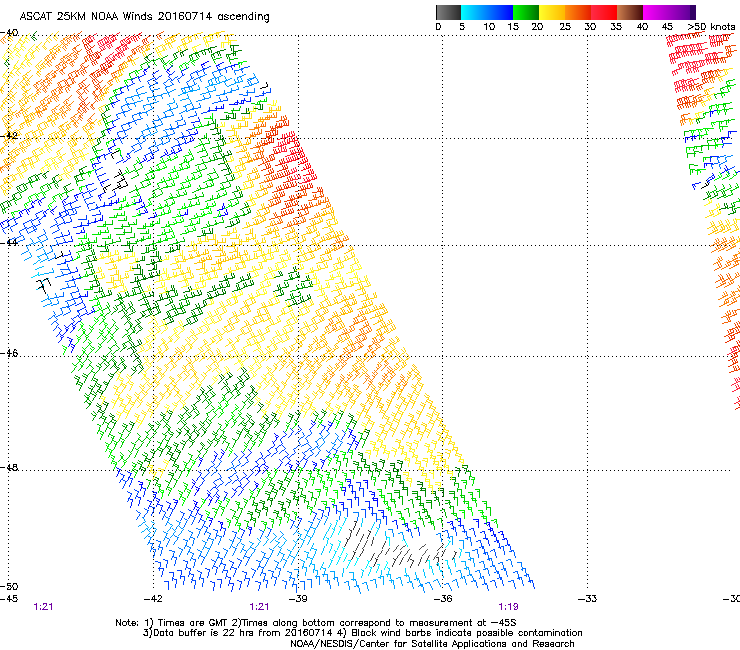Click the brown 35-40 knots legend swatch

point(630,12)
